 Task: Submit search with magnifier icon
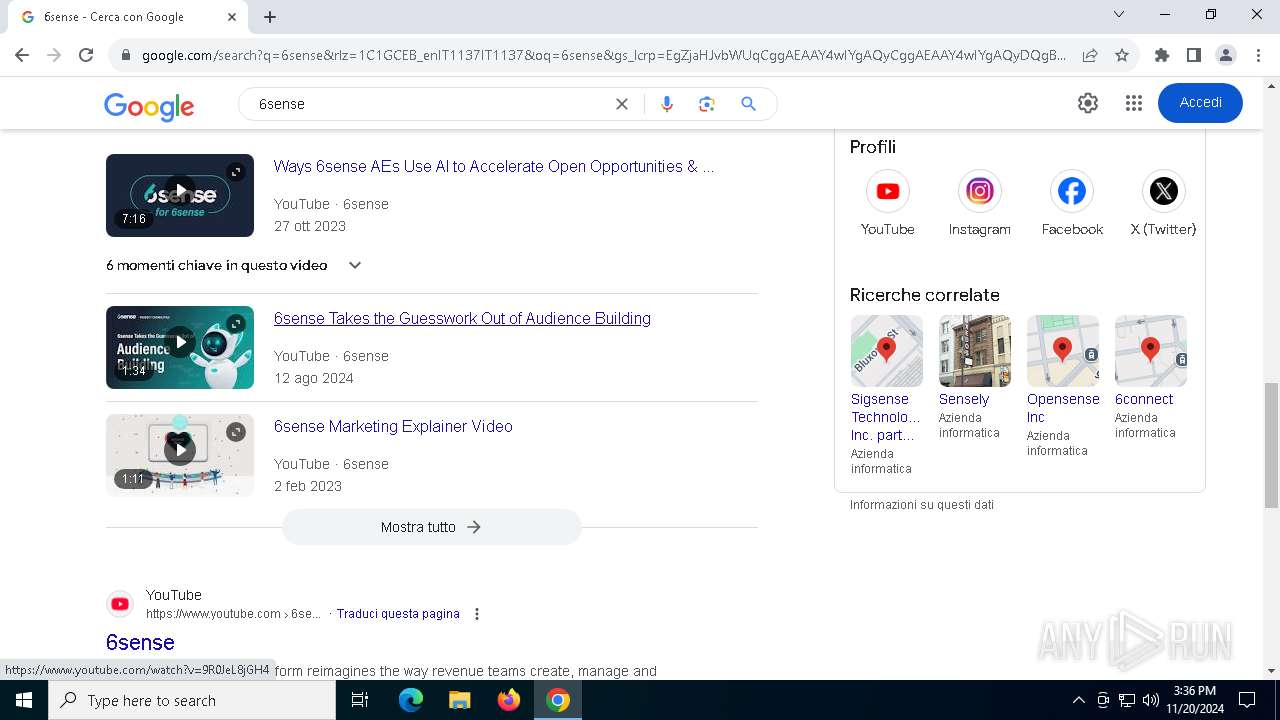(x=748, y=104)
